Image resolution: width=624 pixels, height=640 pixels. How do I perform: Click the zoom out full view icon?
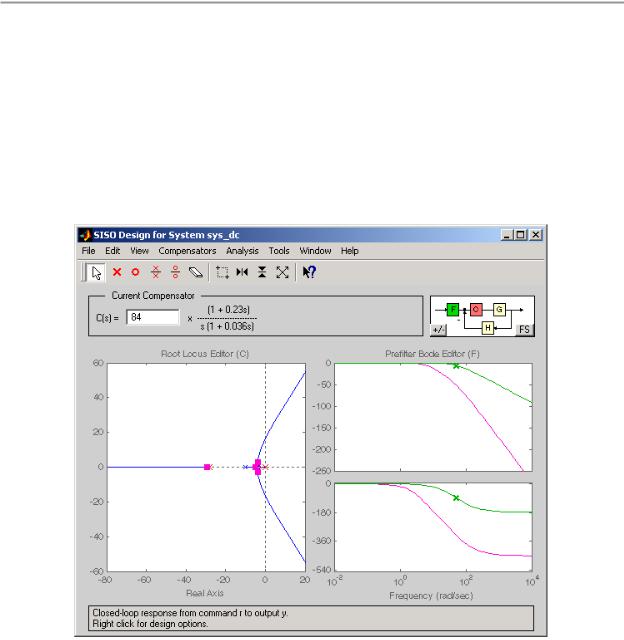coord(282,272)
